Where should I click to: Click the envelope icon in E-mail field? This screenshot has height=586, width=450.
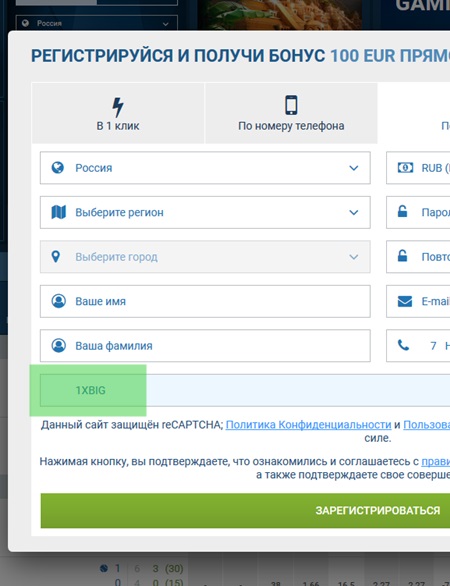405,301
